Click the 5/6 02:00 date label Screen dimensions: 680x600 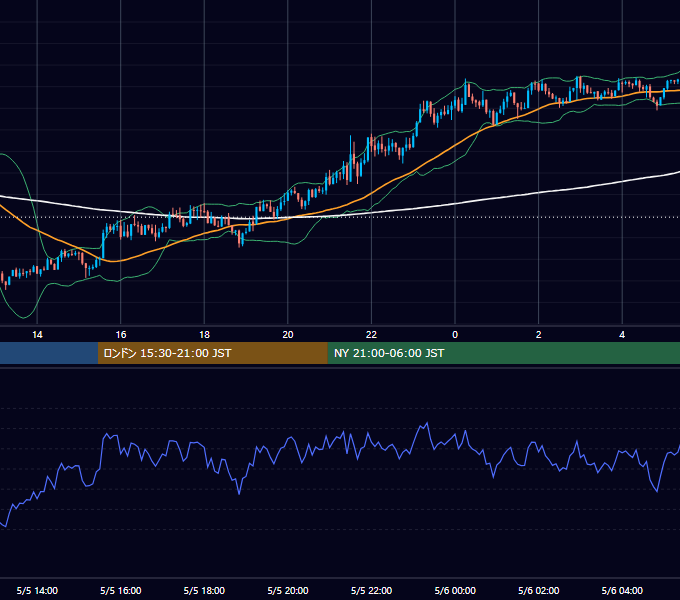[x=539, y=590]
